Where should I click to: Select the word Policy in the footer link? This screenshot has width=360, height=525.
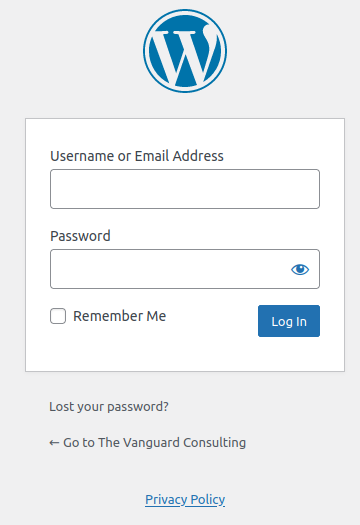(x=208, y=500)
